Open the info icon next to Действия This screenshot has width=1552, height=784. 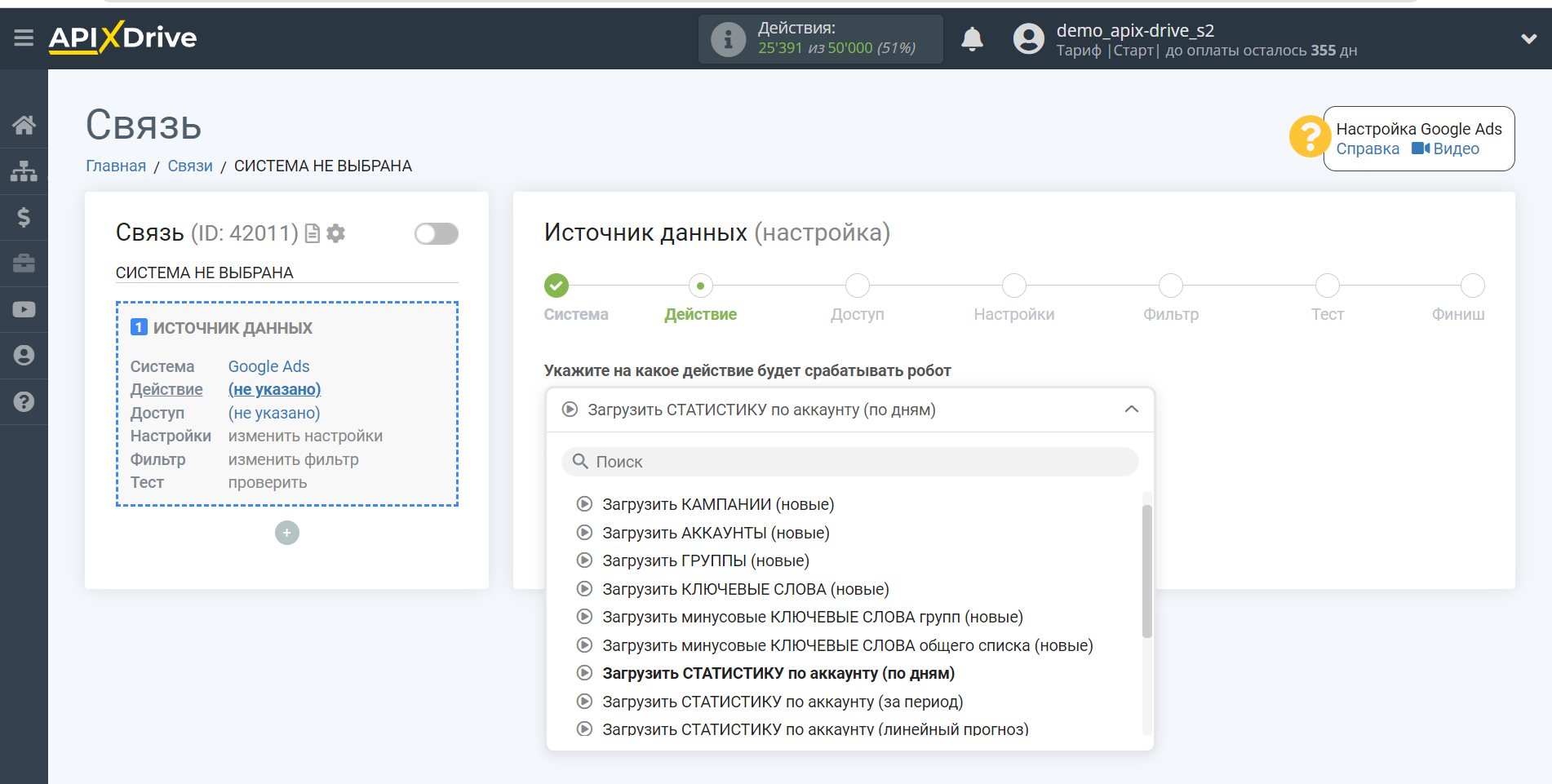pyautogui.click(x=728, y=38)
